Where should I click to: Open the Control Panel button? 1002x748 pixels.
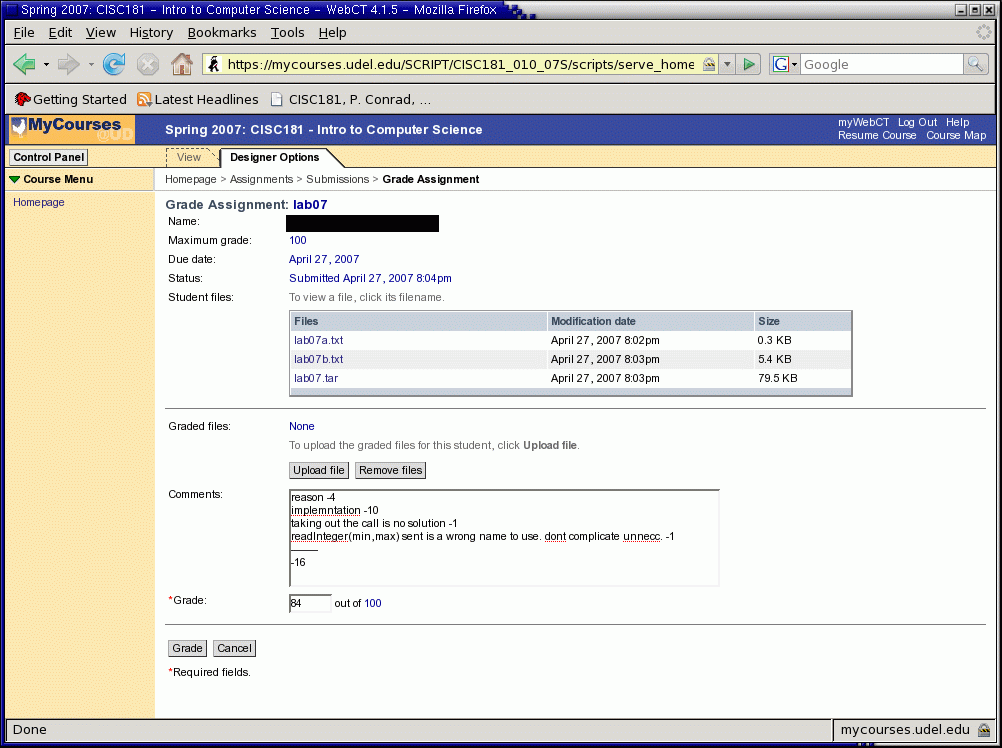point(48,157)
